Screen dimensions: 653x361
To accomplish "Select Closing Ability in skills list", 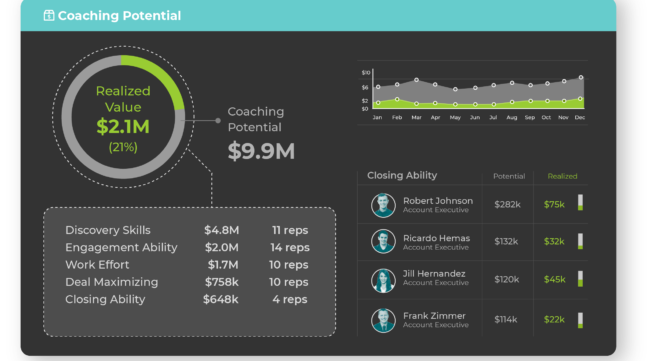I will click(186, 299).
